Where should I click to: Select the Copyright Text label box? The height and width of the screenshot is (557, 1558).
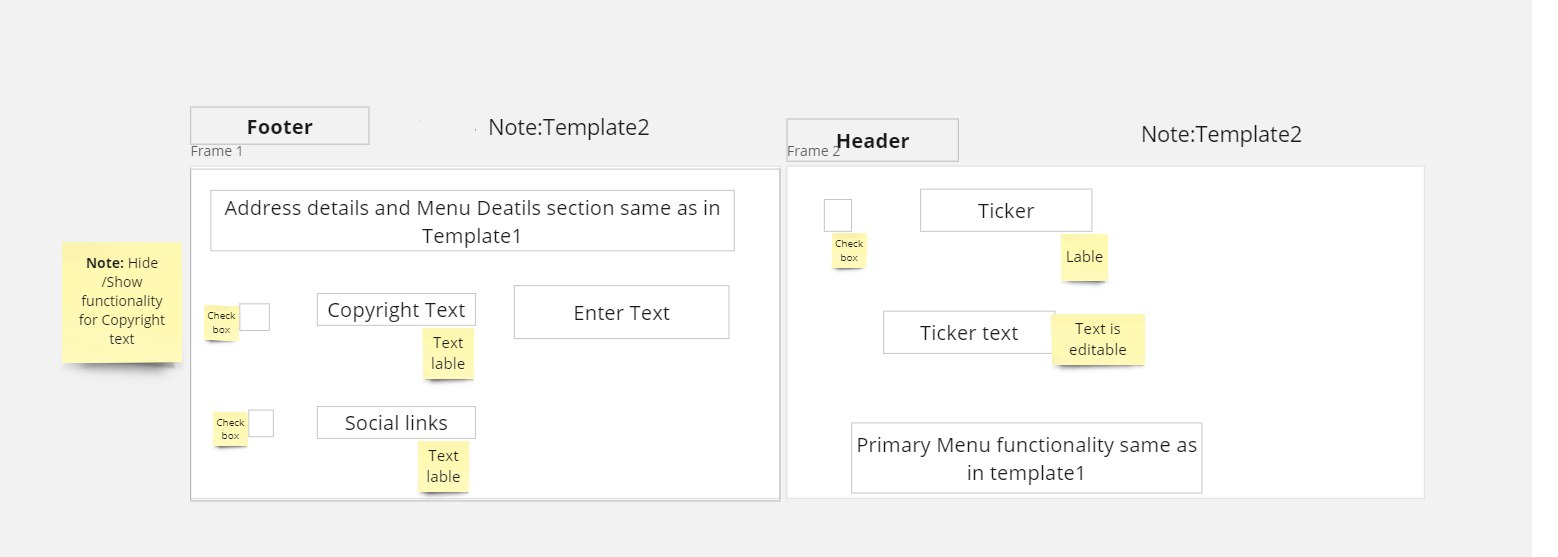coord(396,309)
